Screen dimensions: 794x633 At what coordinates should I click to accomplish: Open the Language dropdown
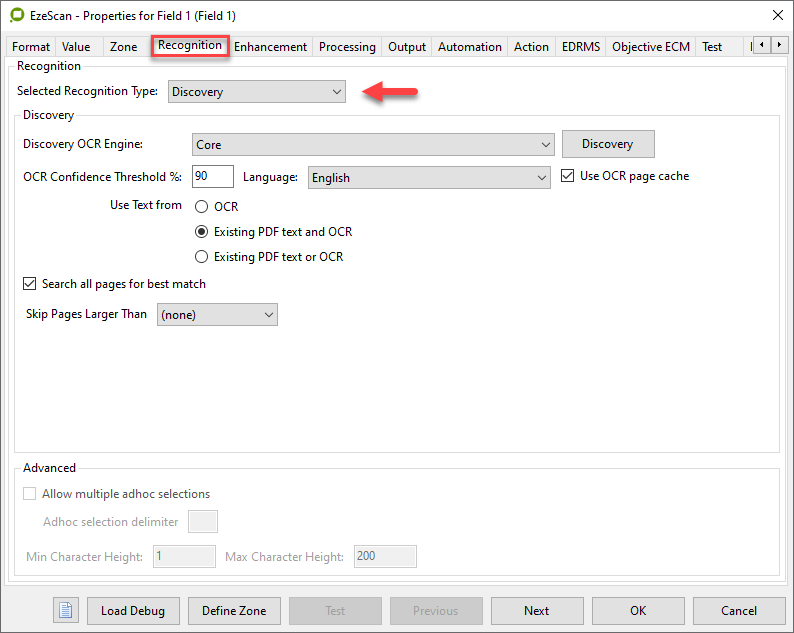(x=429, y=178)
